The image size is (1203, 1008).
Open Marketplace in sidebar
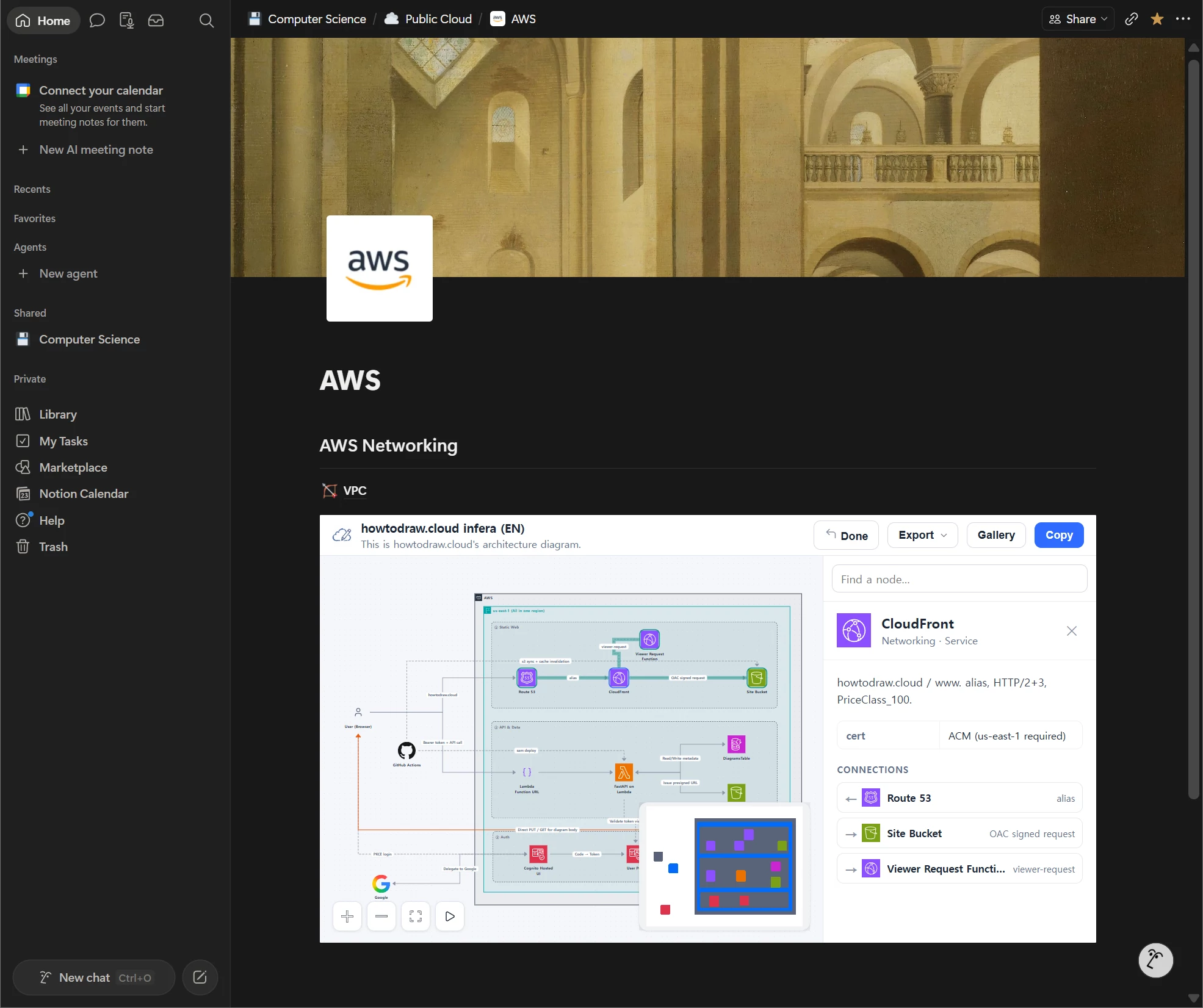tap(73, 467)
